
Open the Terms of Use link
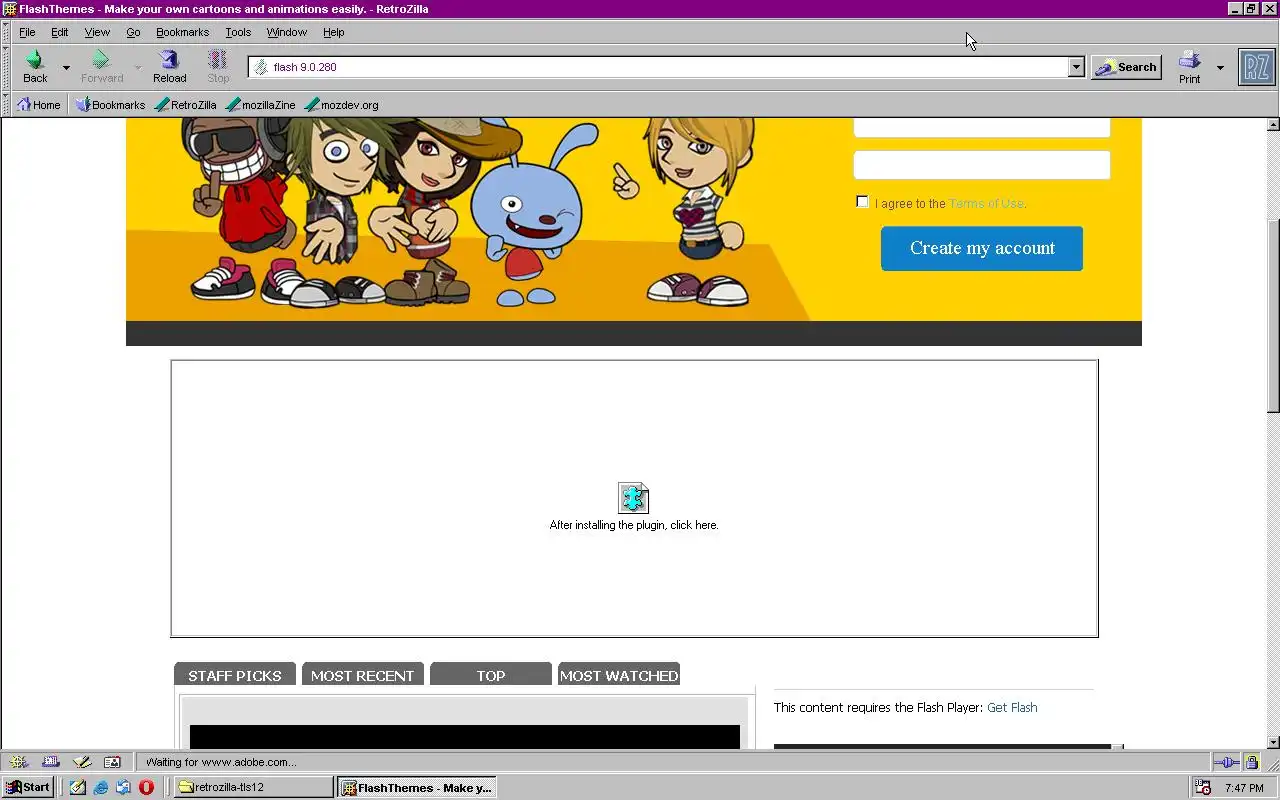(986, 203)
